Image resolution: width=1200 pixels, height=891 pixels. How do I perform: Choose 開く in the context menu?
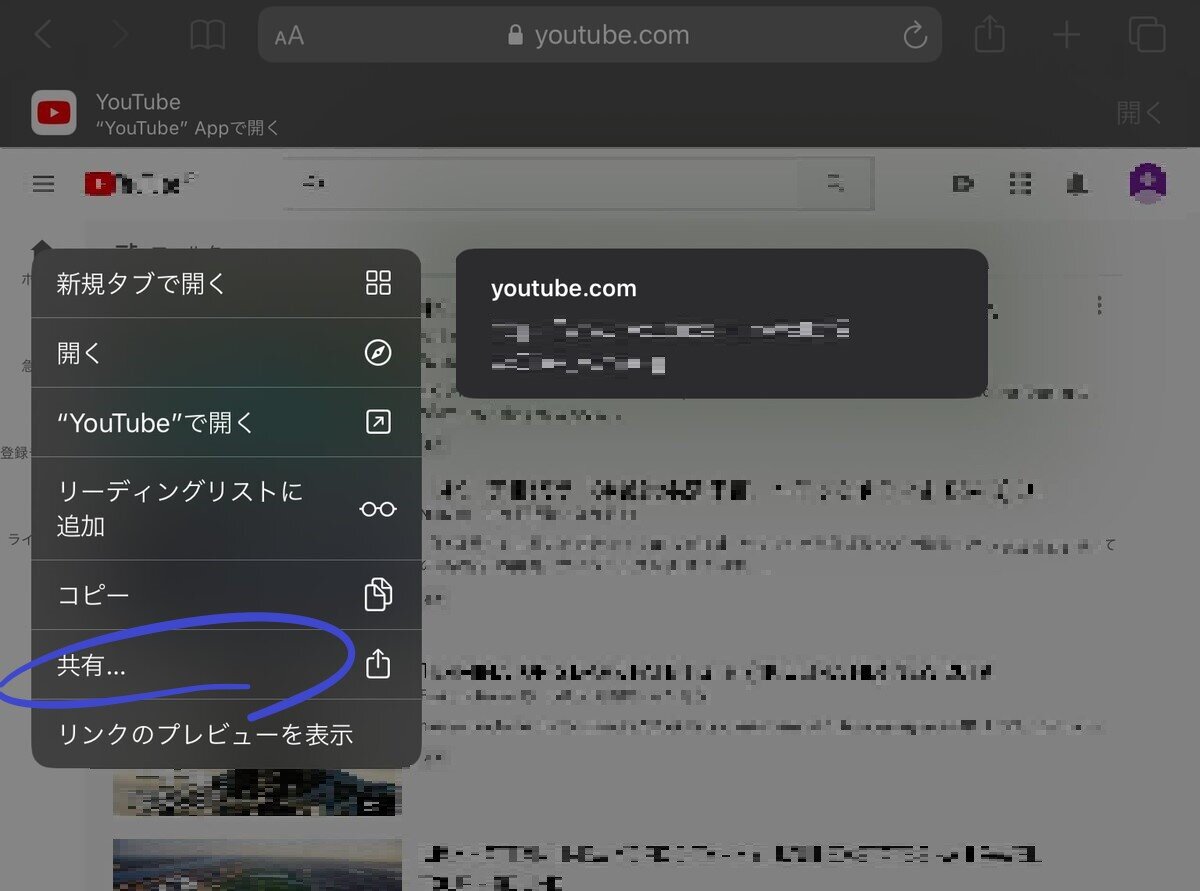pyautogui.click(x=226, y=353)
